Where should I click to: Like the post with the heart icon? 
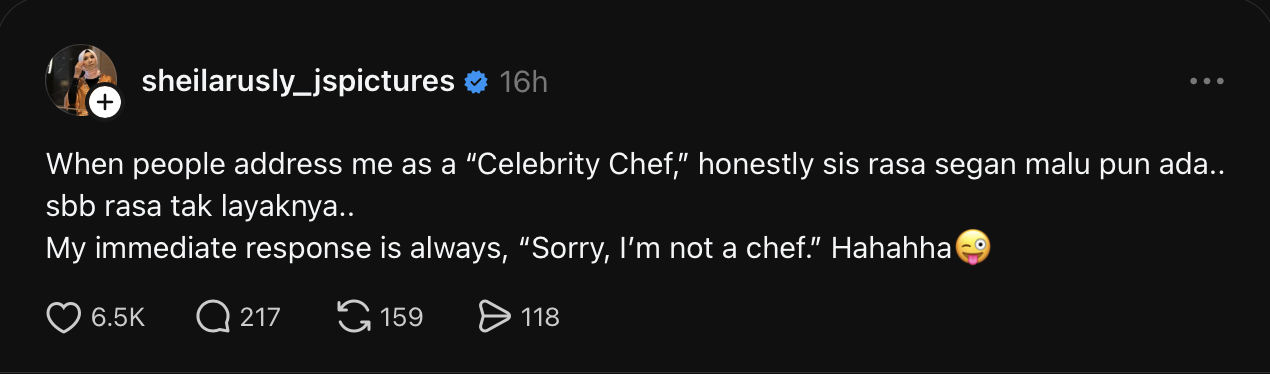coord(63,318)
